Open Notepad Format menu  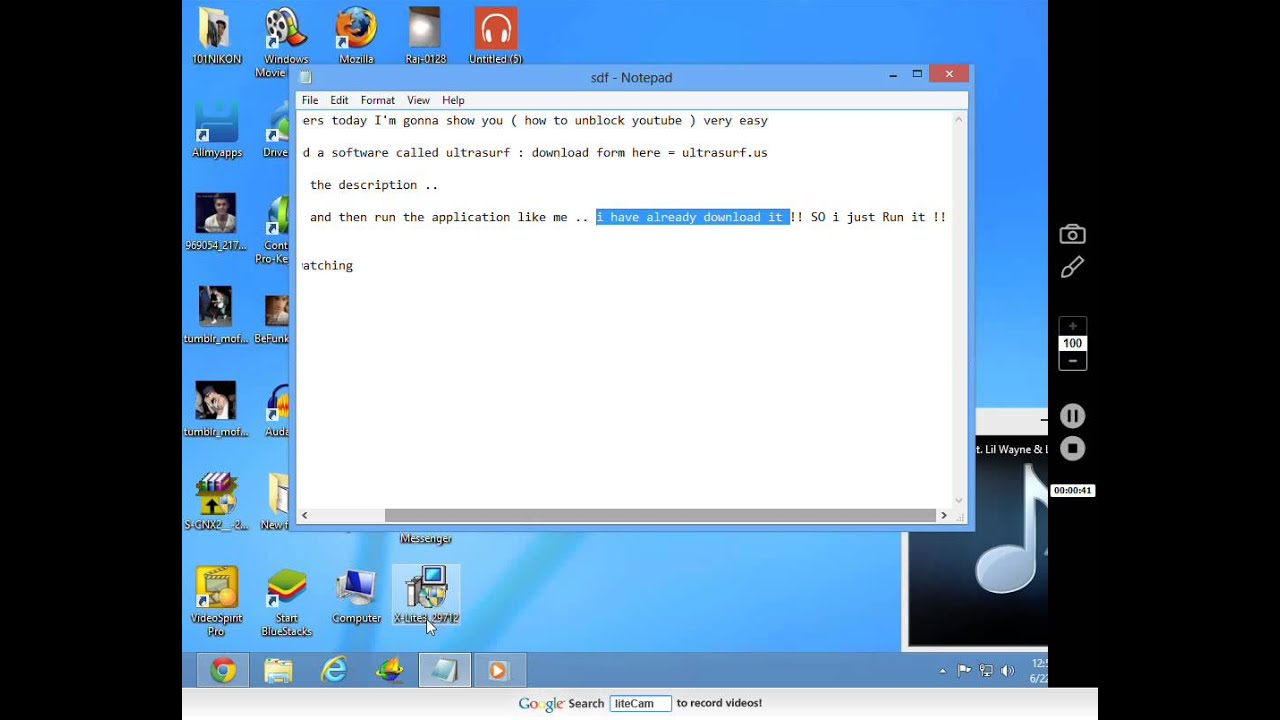pos(377,100)
